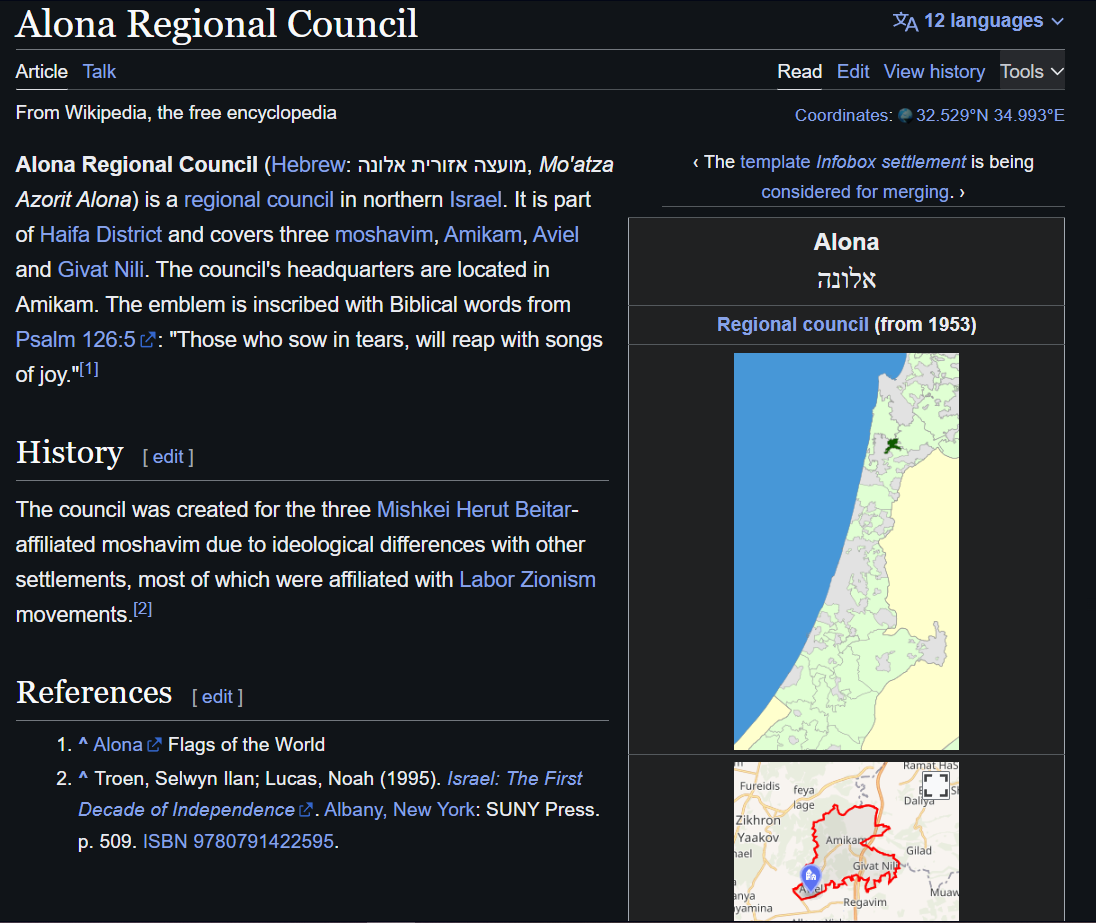Open the Givat Nili link
Image resolution: width=1096 pixels, height=923 pixels.
pos(101,269)
